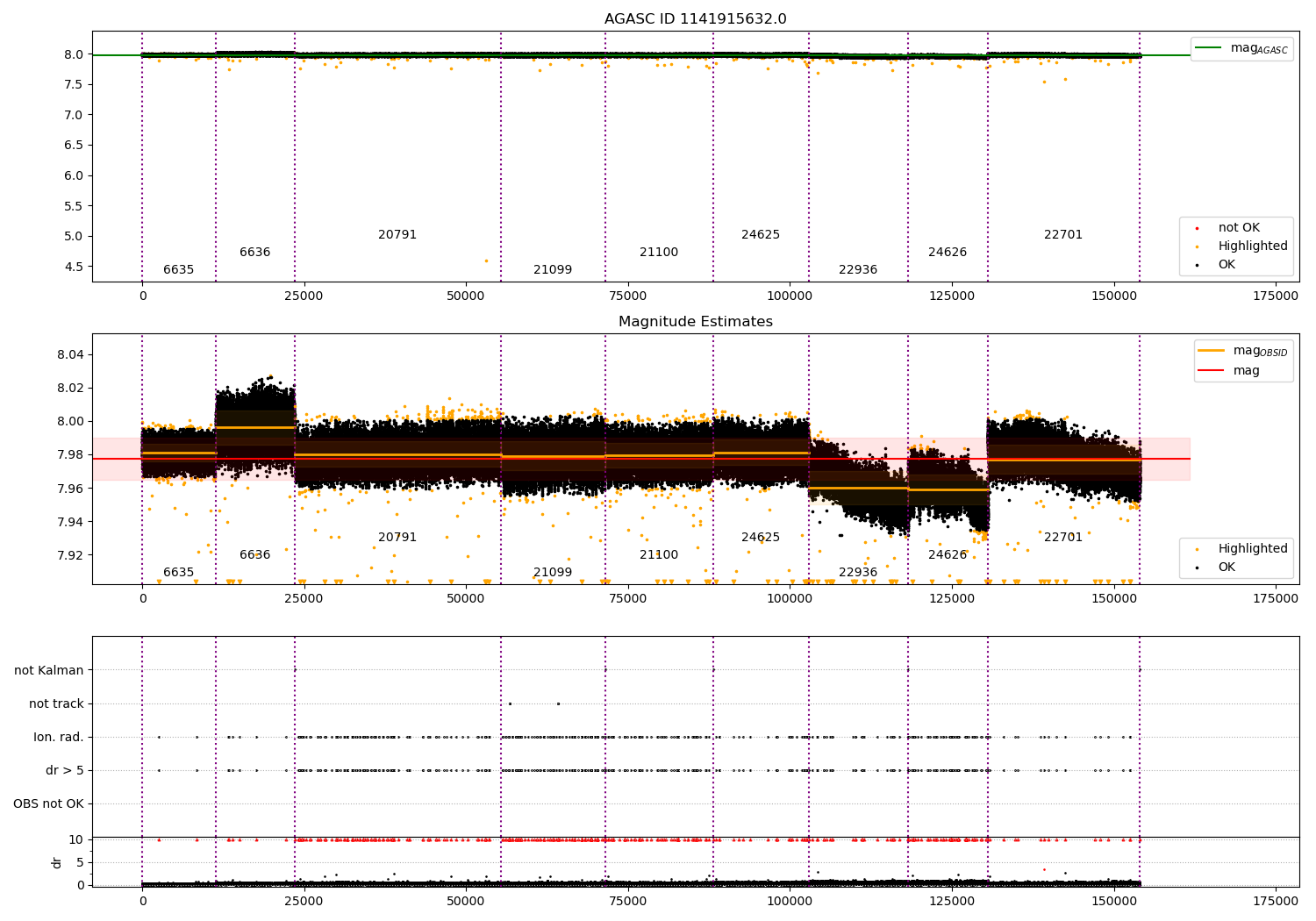The height and width of the screenshot is (921, 1316).
Task: Click OBSID label 6636 in Magnitude Estimates plot
Action: 254,555
